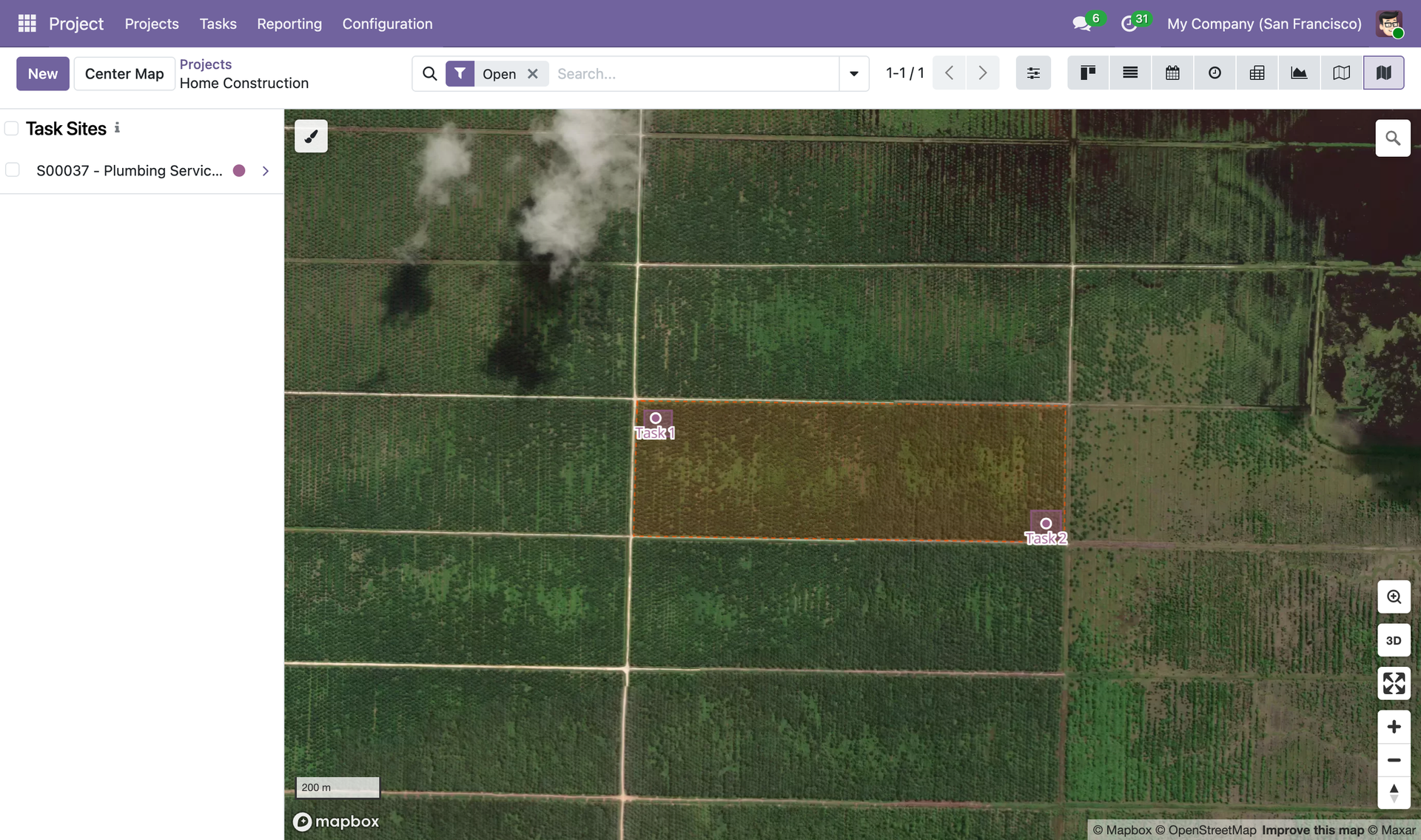This screenshot has width=1421, height=840.
Task: Tick the S00037 Plumbing Service checkbox
Action: (13, 170)
